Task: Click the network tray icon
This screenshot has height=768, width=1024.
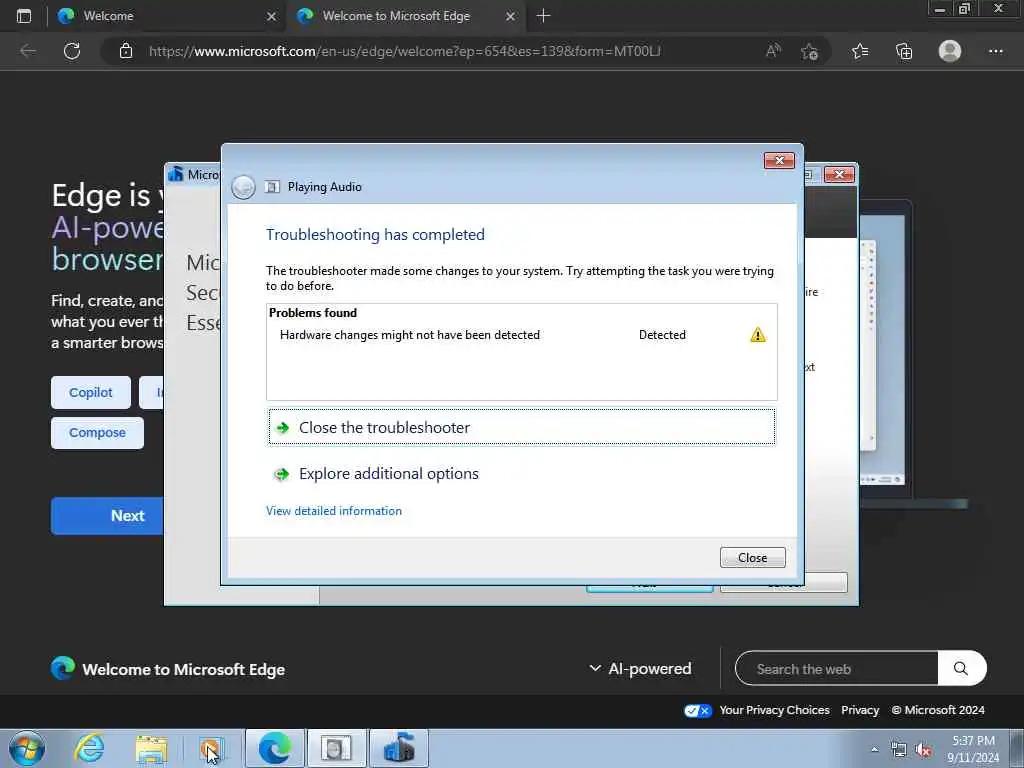Action: click(x=899, y=750)
